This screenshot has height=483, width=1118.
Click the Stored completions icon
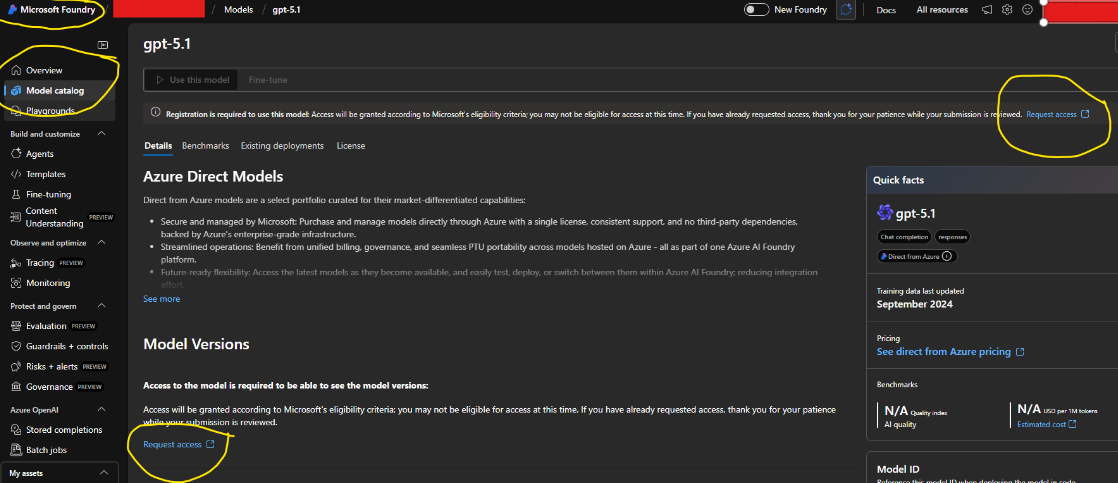[x=16, y=430]
